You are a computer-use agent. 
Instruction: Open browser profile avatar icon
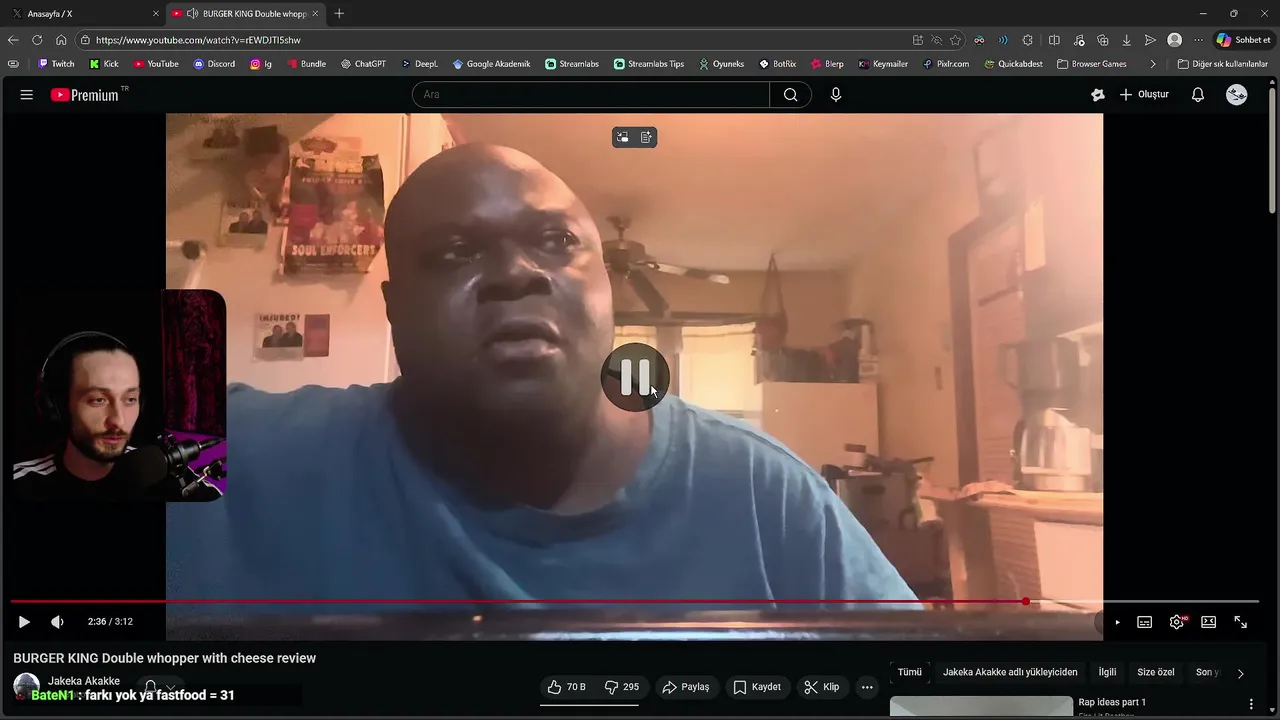[x=1175, y=40]
